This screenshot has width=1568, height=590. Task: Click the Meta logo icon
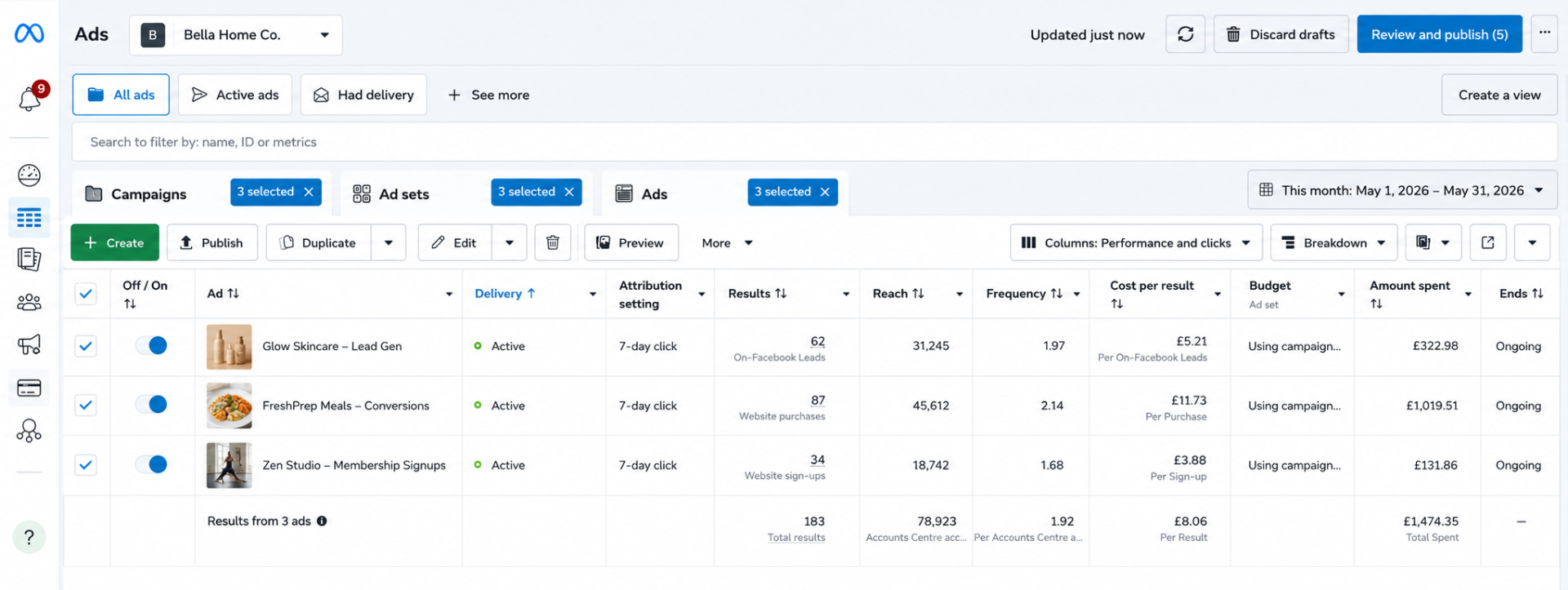point(29,33)
